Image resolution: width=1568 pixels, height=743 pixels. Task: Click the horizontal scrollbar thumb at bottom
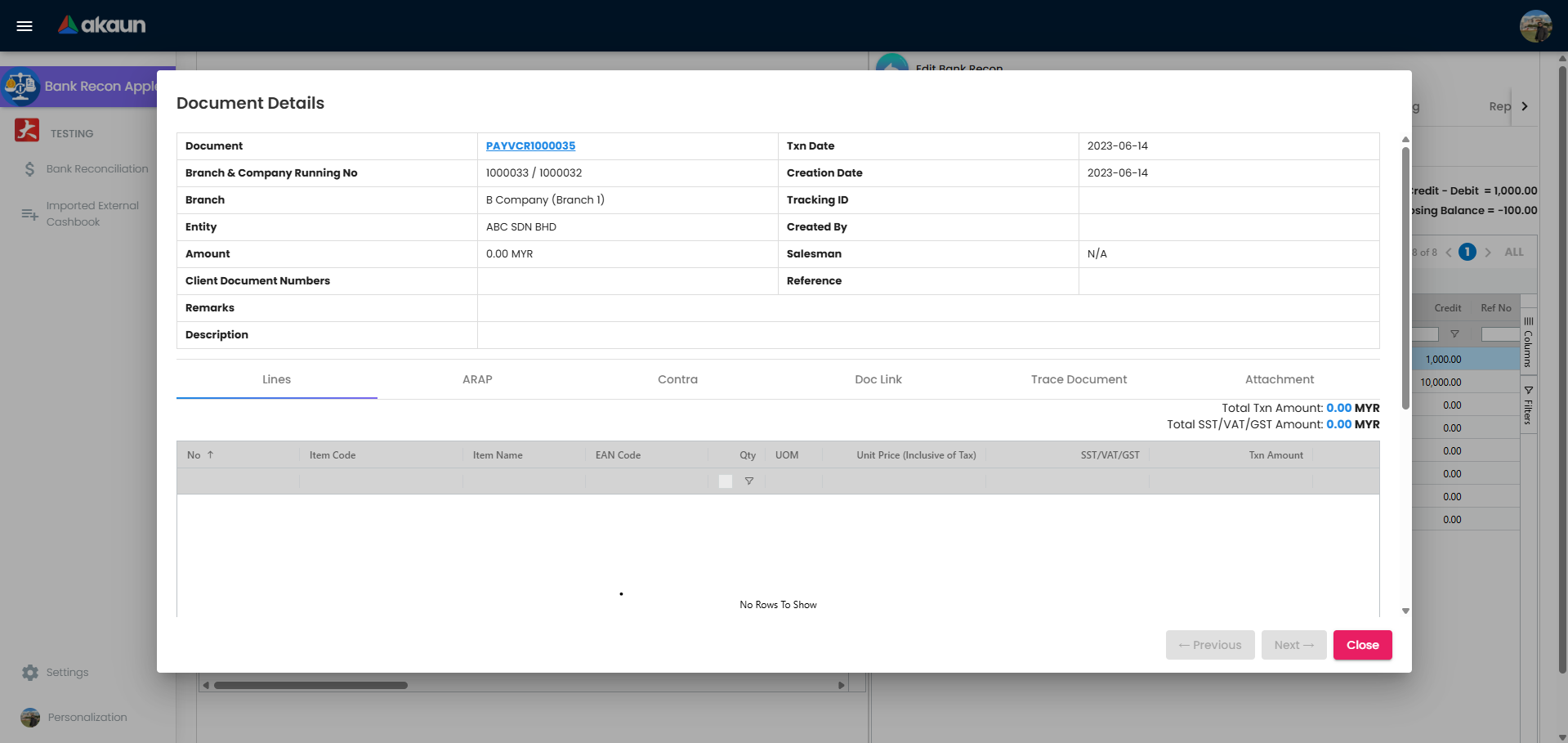(x=310, y=685)
